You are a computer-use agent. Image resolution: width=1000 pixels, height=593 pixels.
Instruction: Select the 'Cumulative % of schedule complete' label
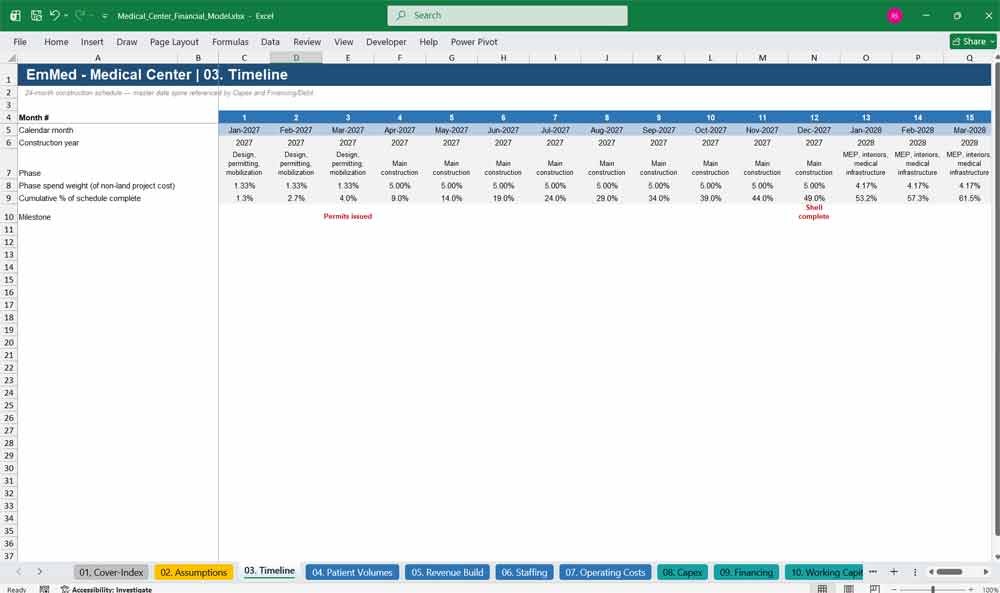click(80, 198)
